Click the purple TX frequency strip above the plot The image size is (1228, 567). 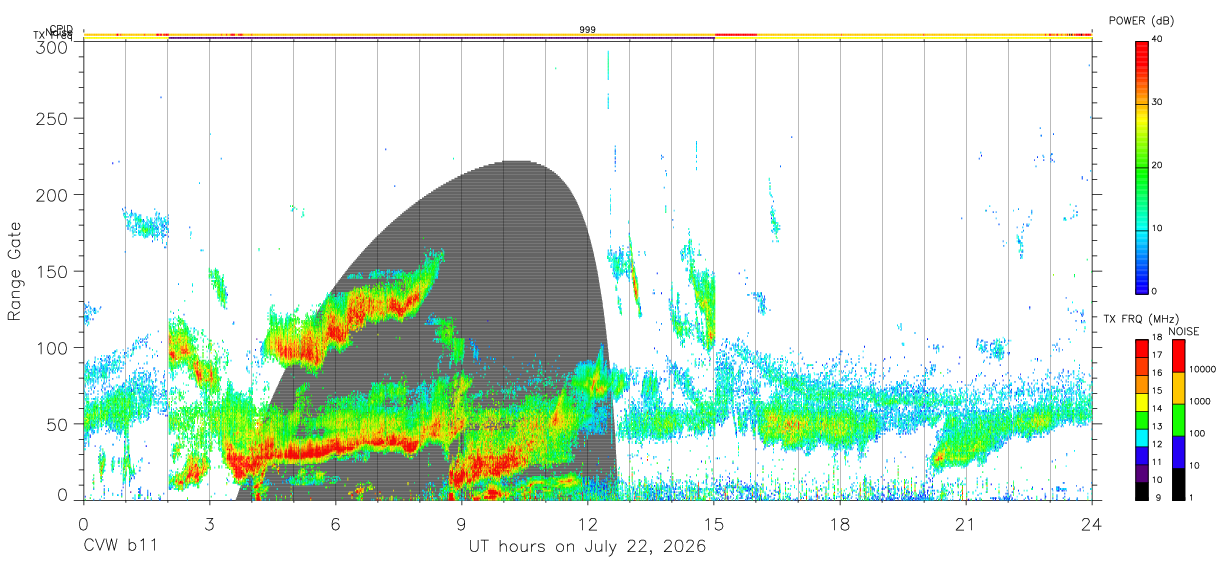coord(441,39)
